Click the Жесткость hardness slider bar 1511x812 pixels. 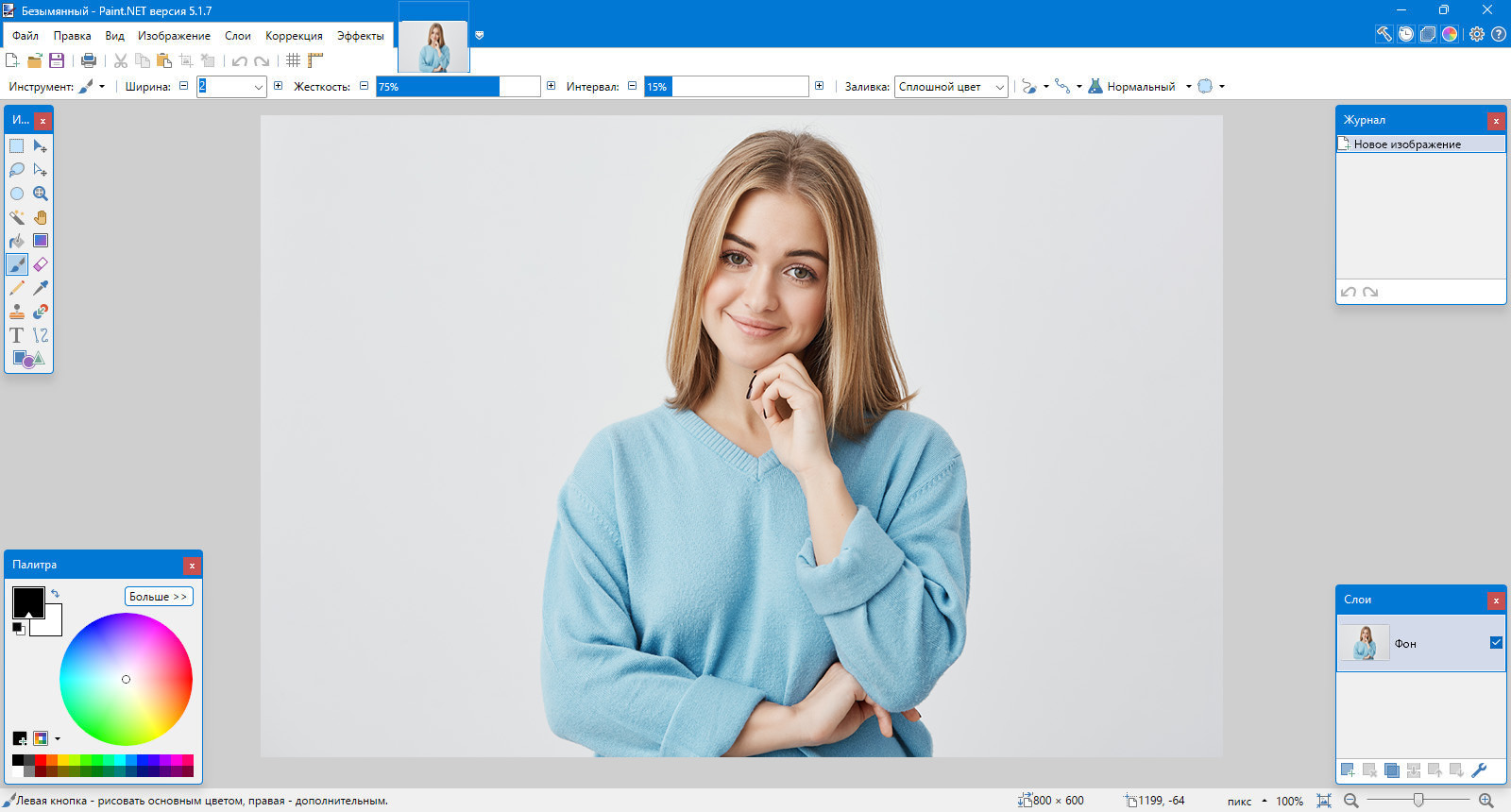click(x=458, y=87)
